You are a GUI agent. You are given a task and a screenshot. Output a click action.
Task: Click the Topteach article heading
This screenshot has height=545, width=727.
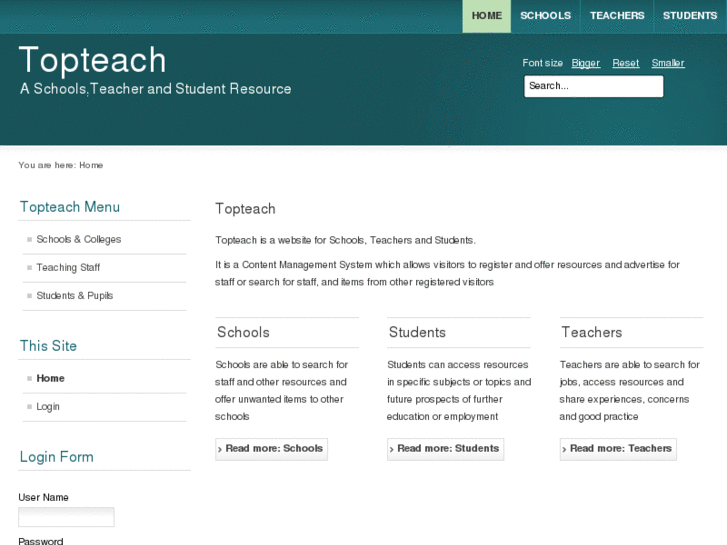[x=245, y=209]
